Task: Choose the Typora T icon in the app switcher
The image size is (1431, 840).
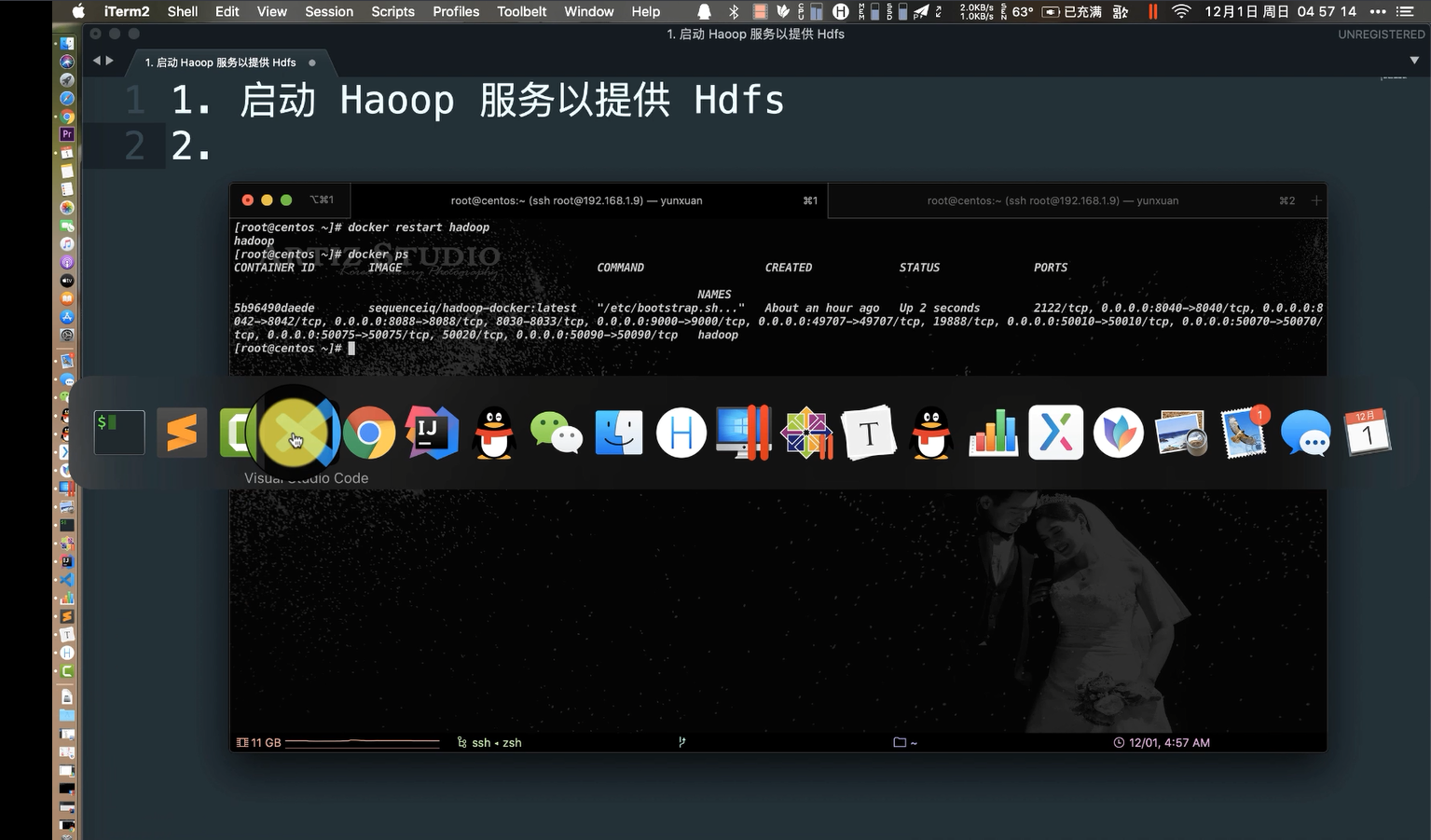Action: 869,433
